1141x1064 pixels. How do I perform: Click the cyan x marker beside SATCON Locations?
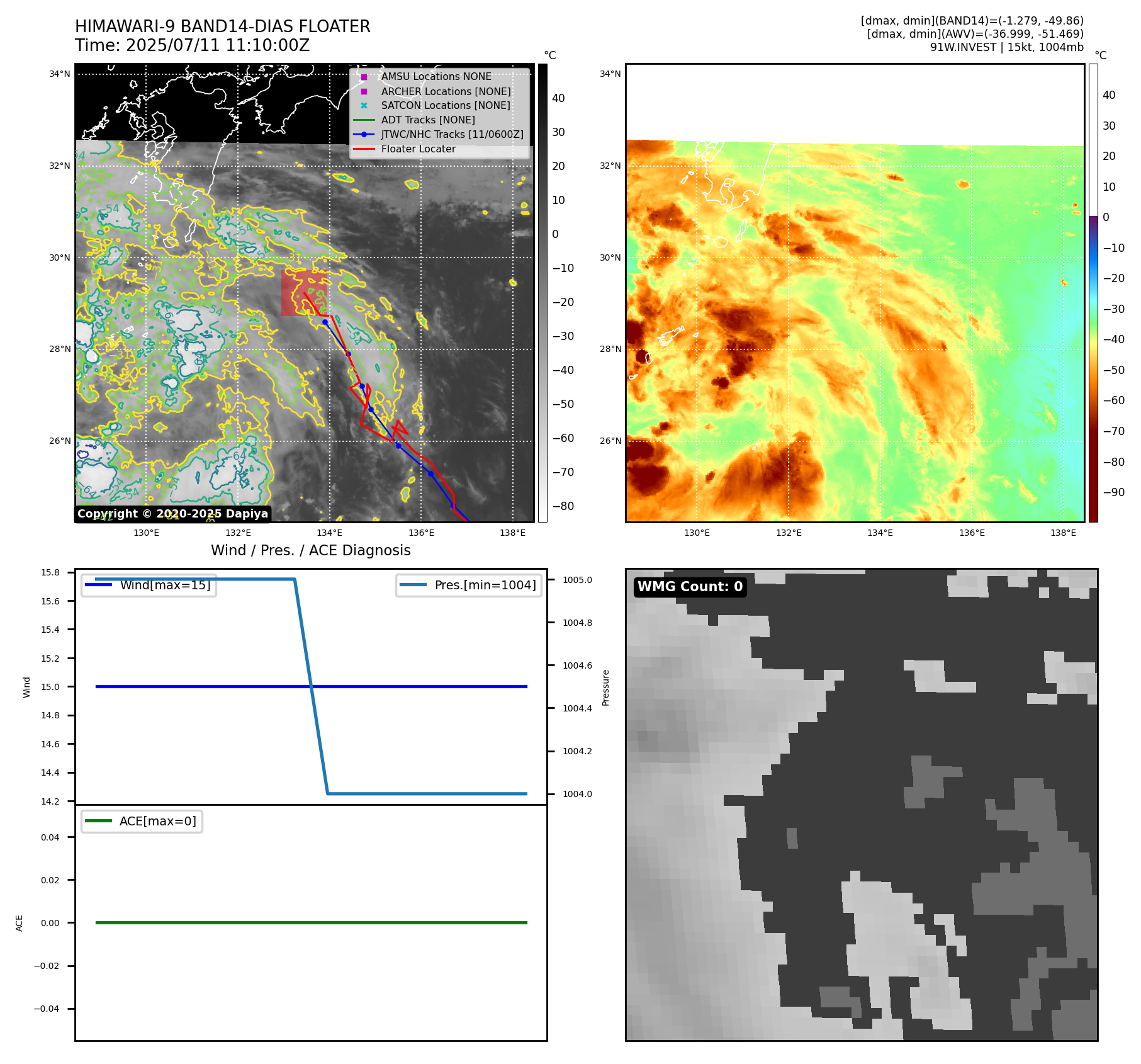tap(364, 105)
